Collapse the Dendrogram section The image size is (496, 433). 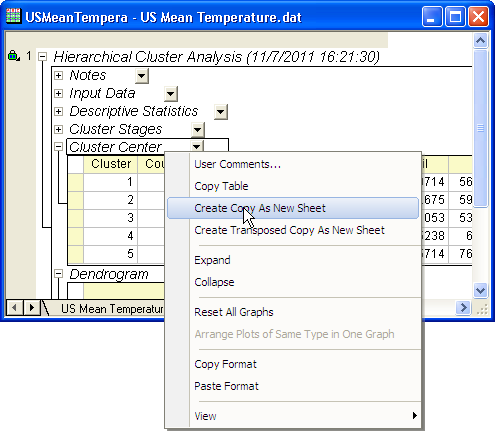pos(58,274)
